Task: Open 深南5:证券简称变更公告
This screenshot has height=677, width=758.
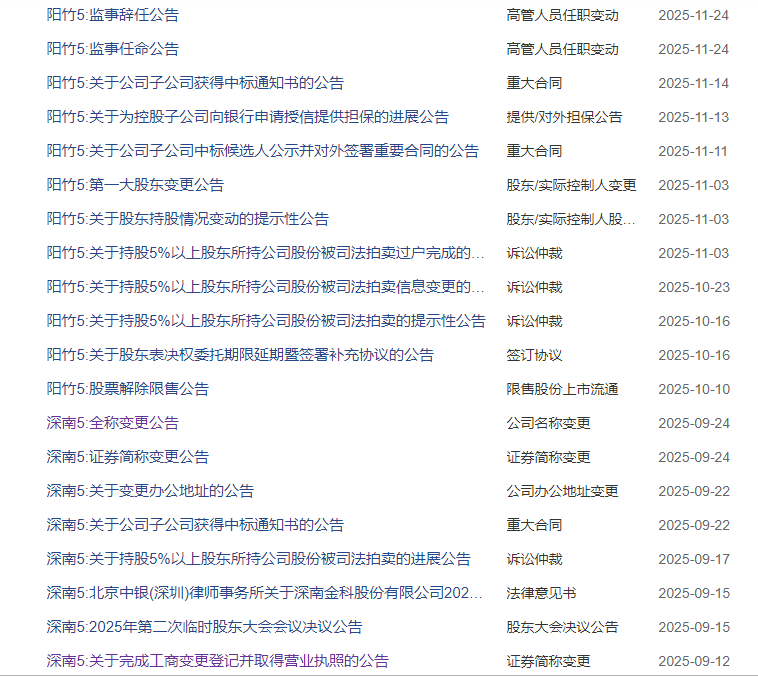Action: [128, 456]
